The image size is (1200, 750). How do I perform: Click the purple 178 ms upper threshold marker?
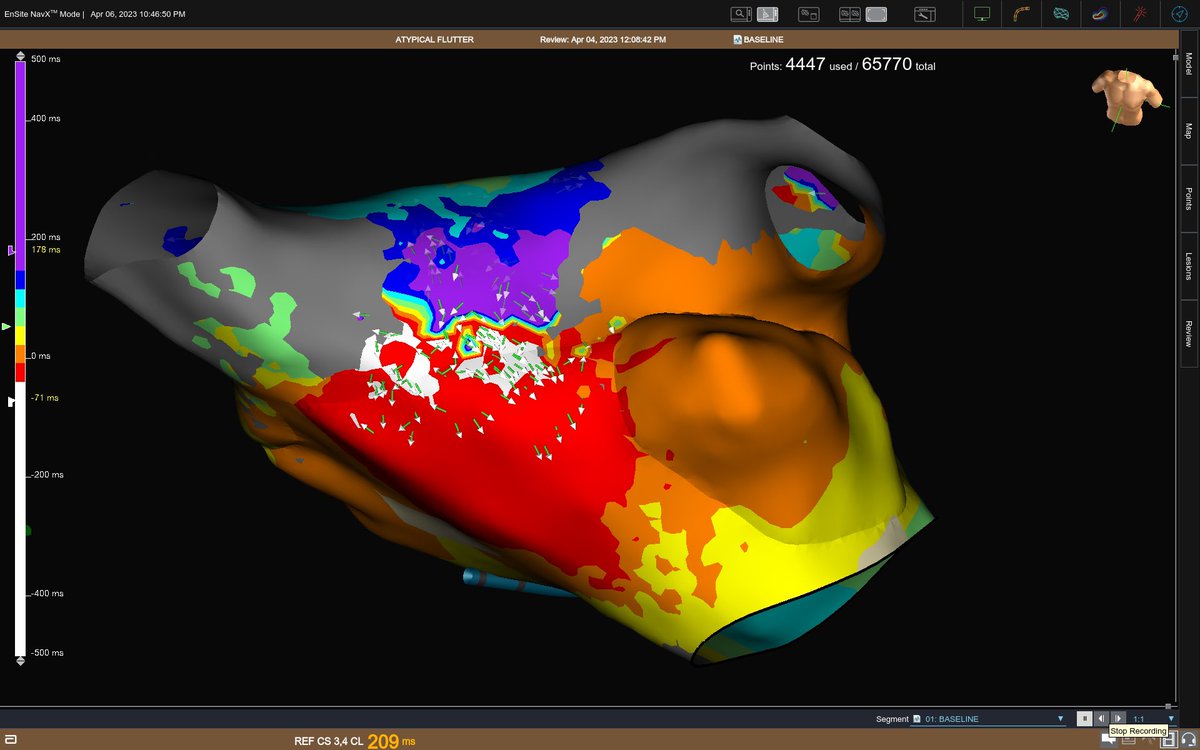(x=13, y=250)
